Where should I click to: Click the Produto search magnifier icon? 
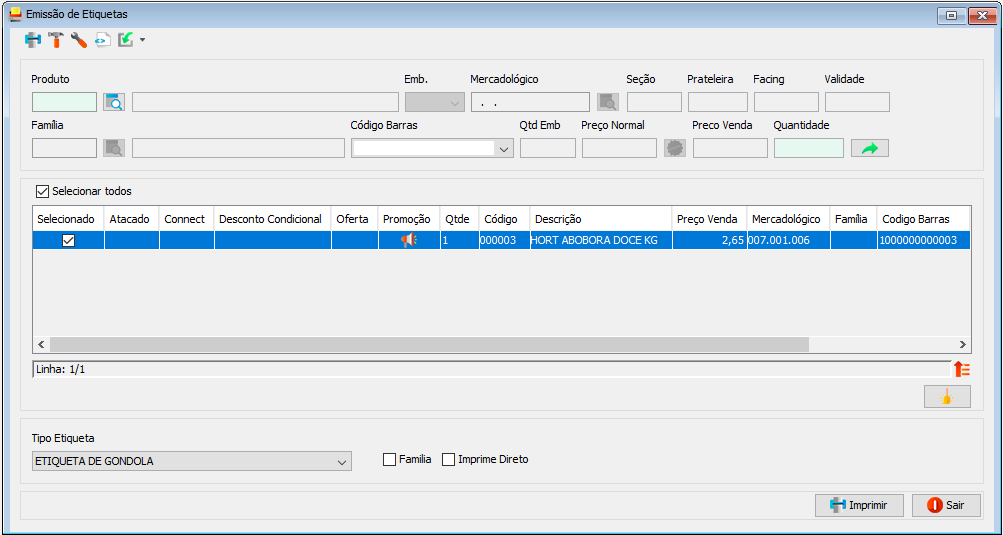tap(115, 102)
